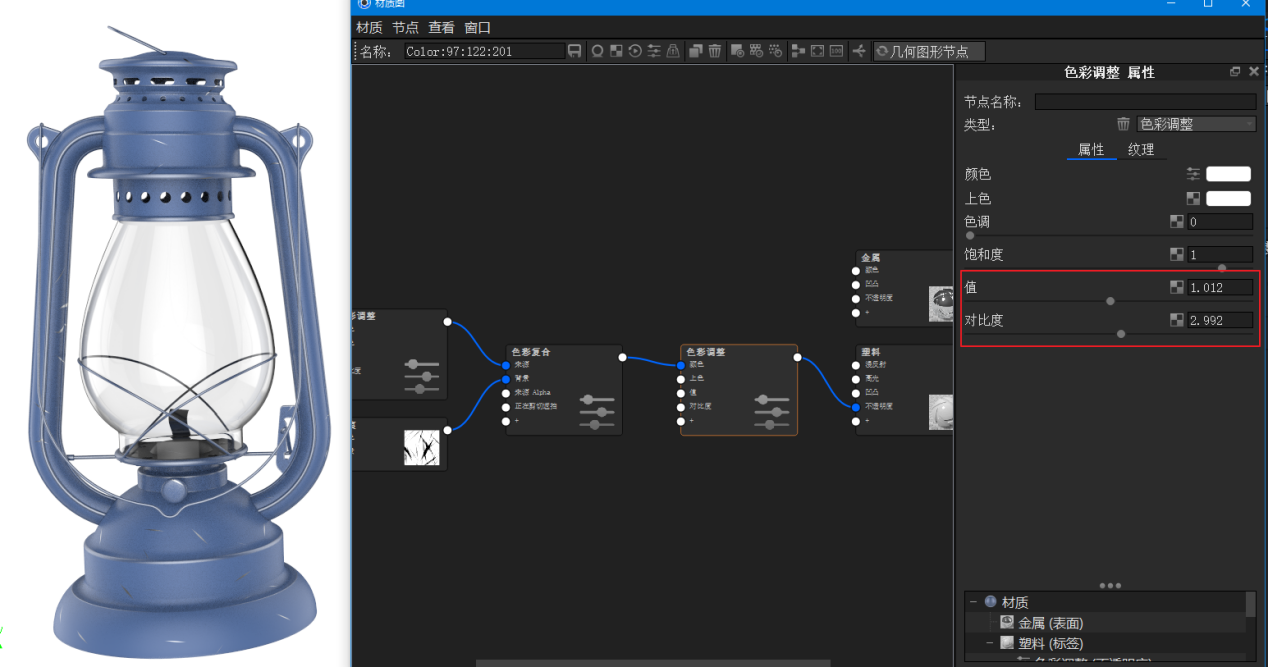Screen dimensions: 1268x667
Task: Click the 塑料 node preview thumbnail
Action: pyautogui.click(x=940, y=412)
